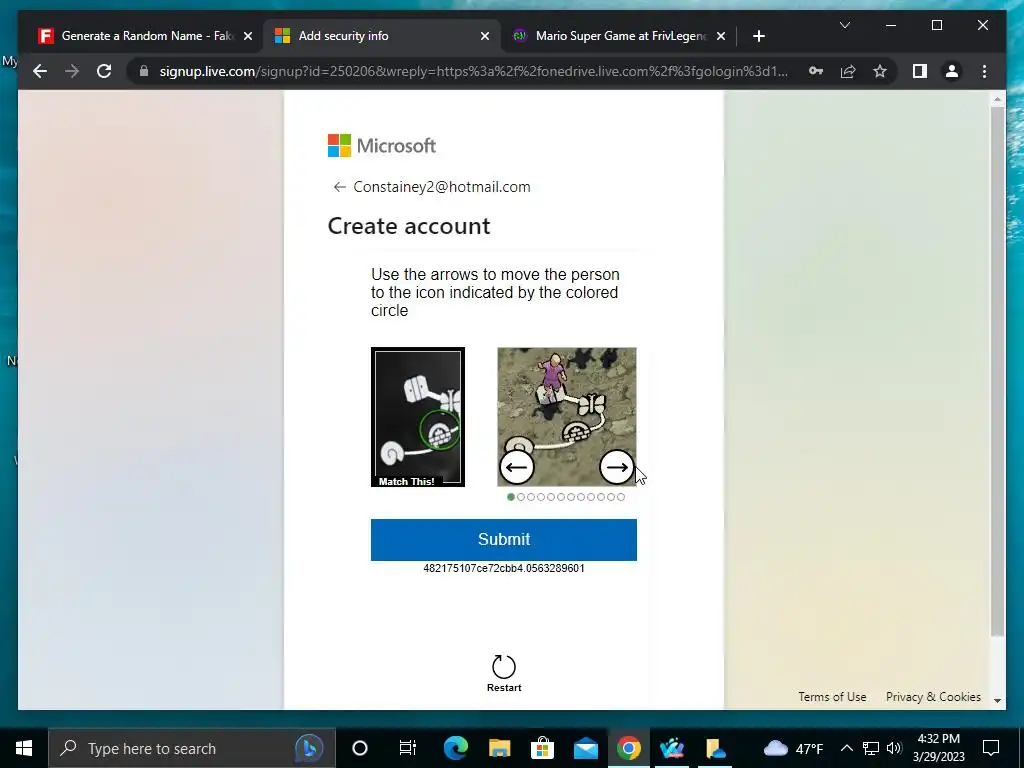The image size is (1024, 768).
Task: Go back using arrow beside Constainey2@hotmail.com
Action: (339, 187)
